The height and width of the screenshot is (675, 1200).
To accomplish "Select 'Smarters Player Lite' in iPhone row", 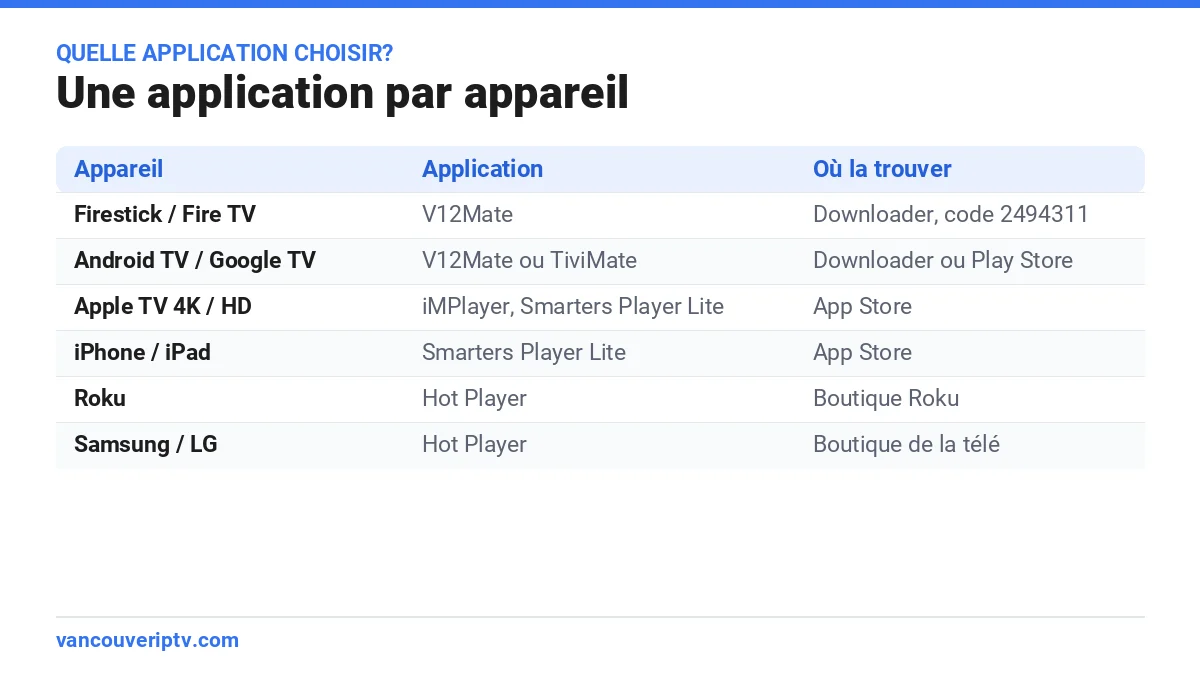I will (x=524, y=352).
